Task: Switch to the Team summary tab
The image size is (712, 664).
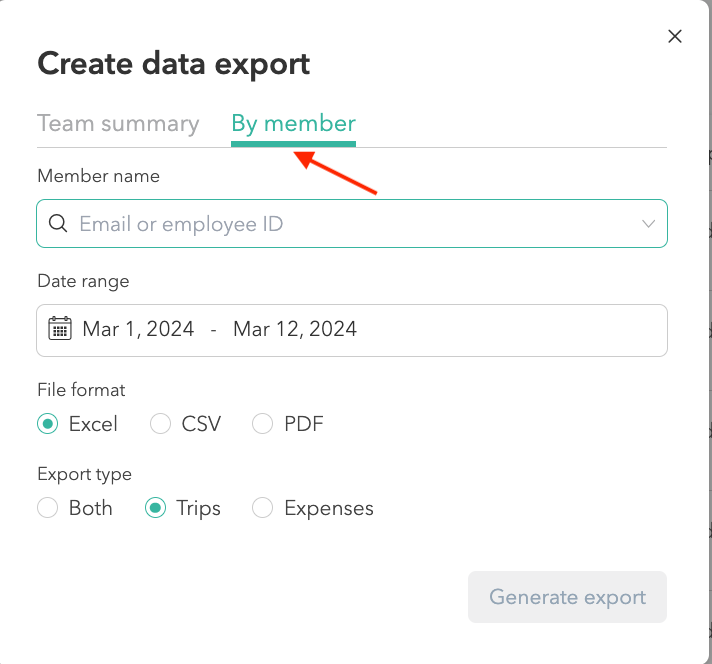Action: pyautogui.click(x=118, y=124)
